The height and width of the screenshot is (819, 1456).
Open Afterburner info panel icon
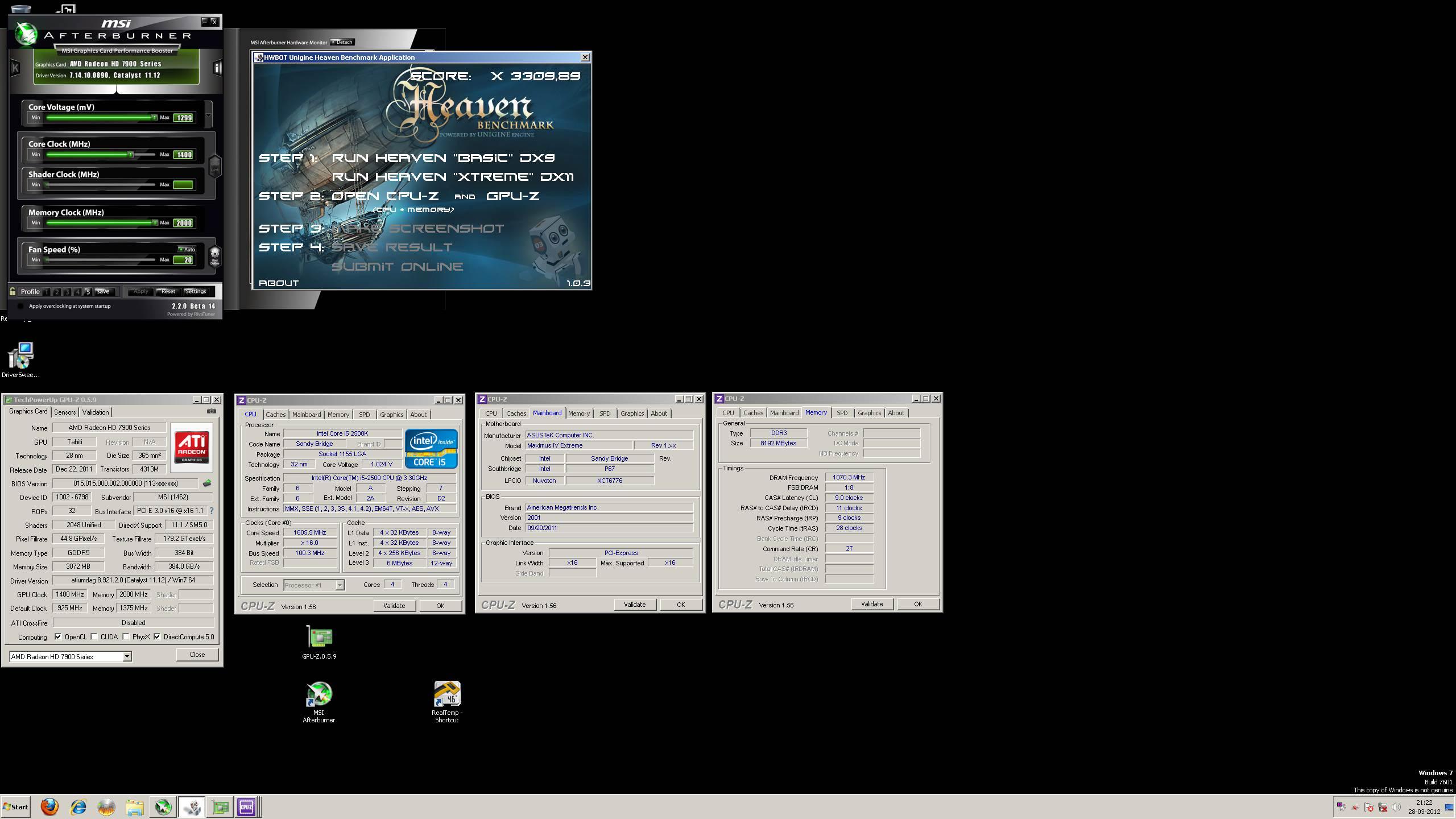pos(217,68)
